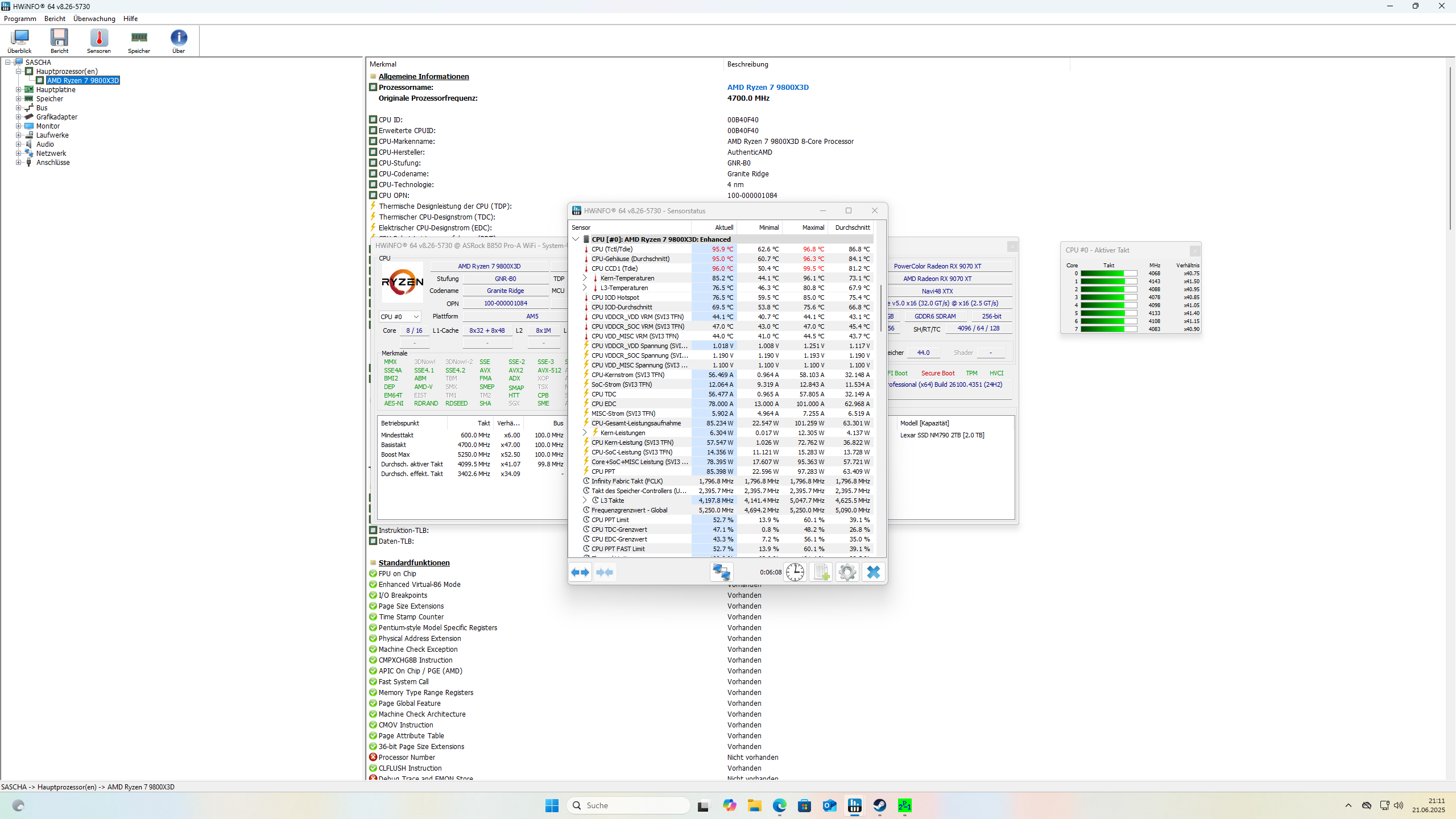Select Grafikadapter in the tree
The width and height of the screenshot is (1456, 819).
pos(56,117)
